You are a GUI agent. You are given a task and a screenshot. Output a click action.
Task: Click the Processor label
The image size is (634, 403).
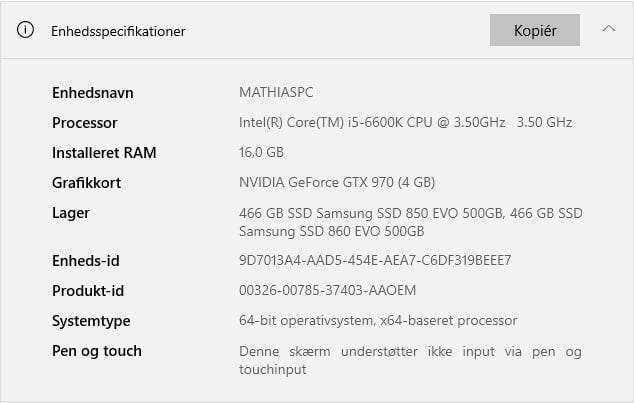pos(85,123)
